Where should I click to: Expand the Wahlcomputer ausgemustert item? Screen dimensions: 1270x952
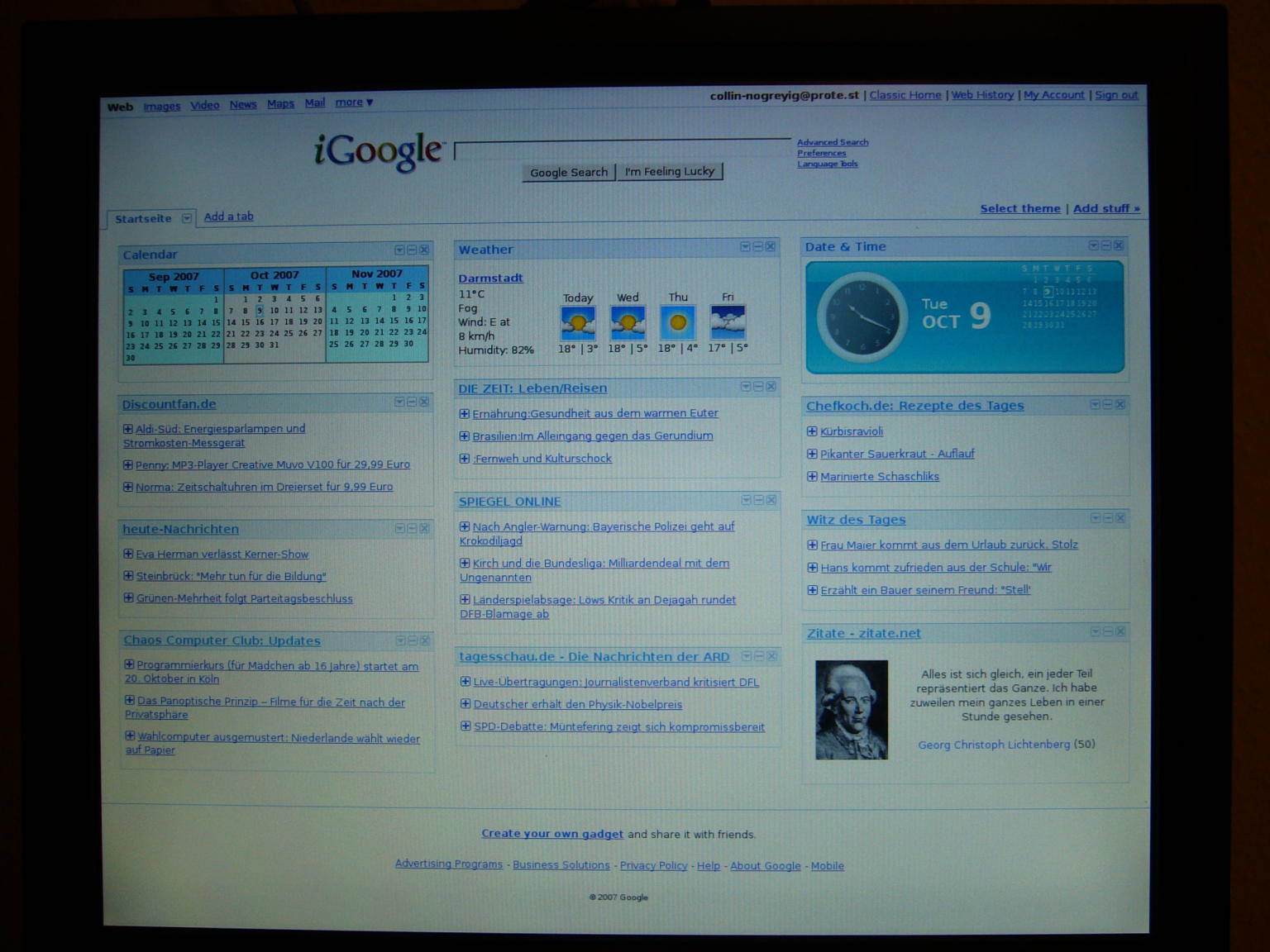pyautogui.click(x=130, y=735)
